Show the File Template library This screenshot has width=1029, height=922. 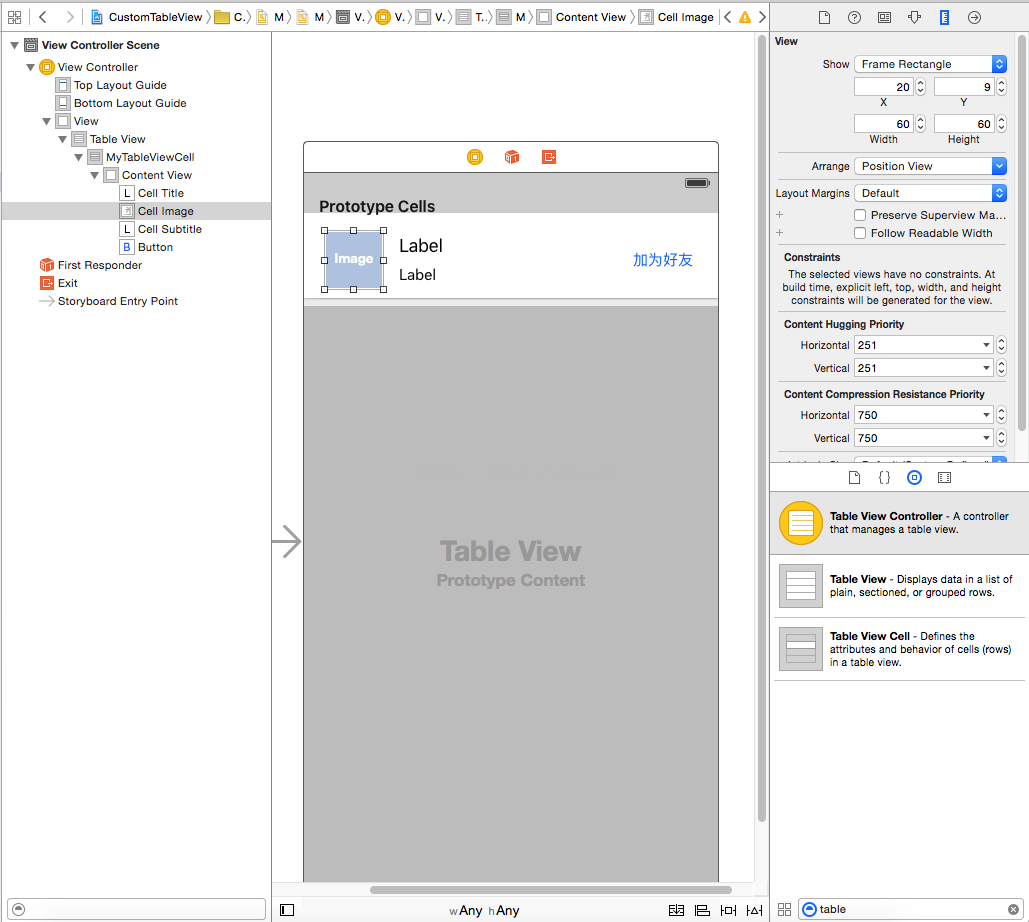coord(854,478)
